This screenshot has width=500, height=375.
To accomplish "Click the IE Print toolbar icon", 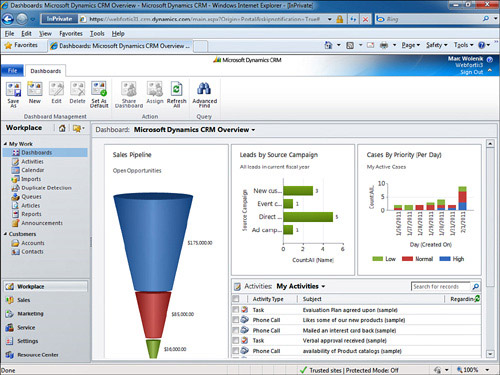I will 384,45.
